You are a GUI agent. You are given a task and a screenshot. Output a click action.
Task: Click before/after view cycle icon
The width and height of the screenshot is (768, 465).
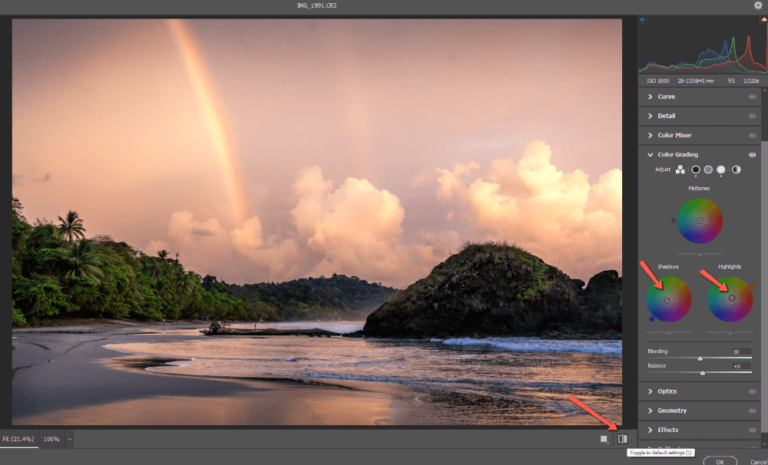604,439
